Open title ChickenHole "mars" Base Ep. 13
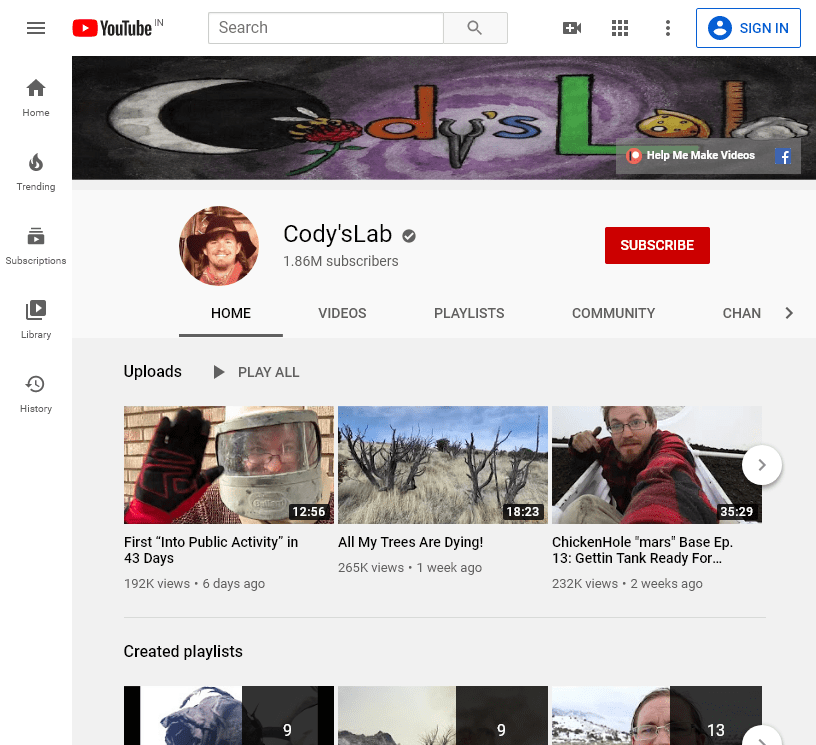Viewport: 816px width, 745px height. click(x=642, y=550)
